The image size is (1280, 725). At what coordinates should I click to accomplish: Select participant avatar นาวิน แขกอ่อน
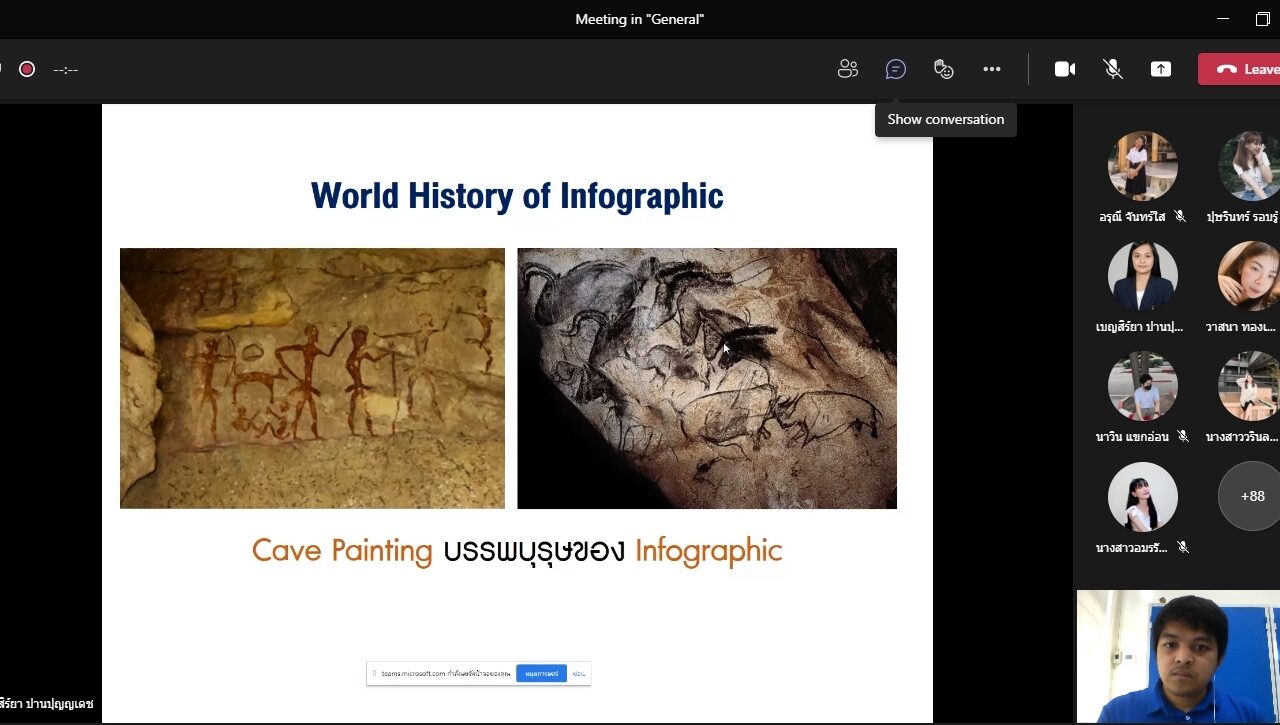tap(1143, 386)
